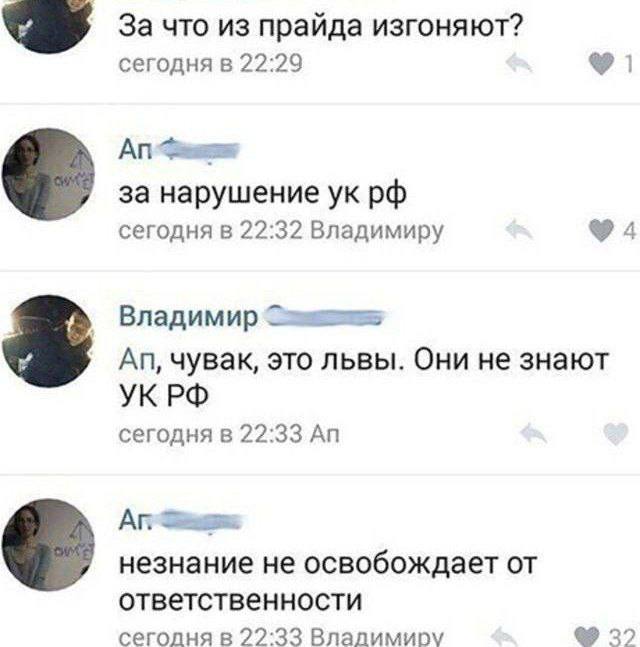Like the 'за нарушение ук рф' comment
The height and width of the screenshot is (647, 640).
[601, 230]
